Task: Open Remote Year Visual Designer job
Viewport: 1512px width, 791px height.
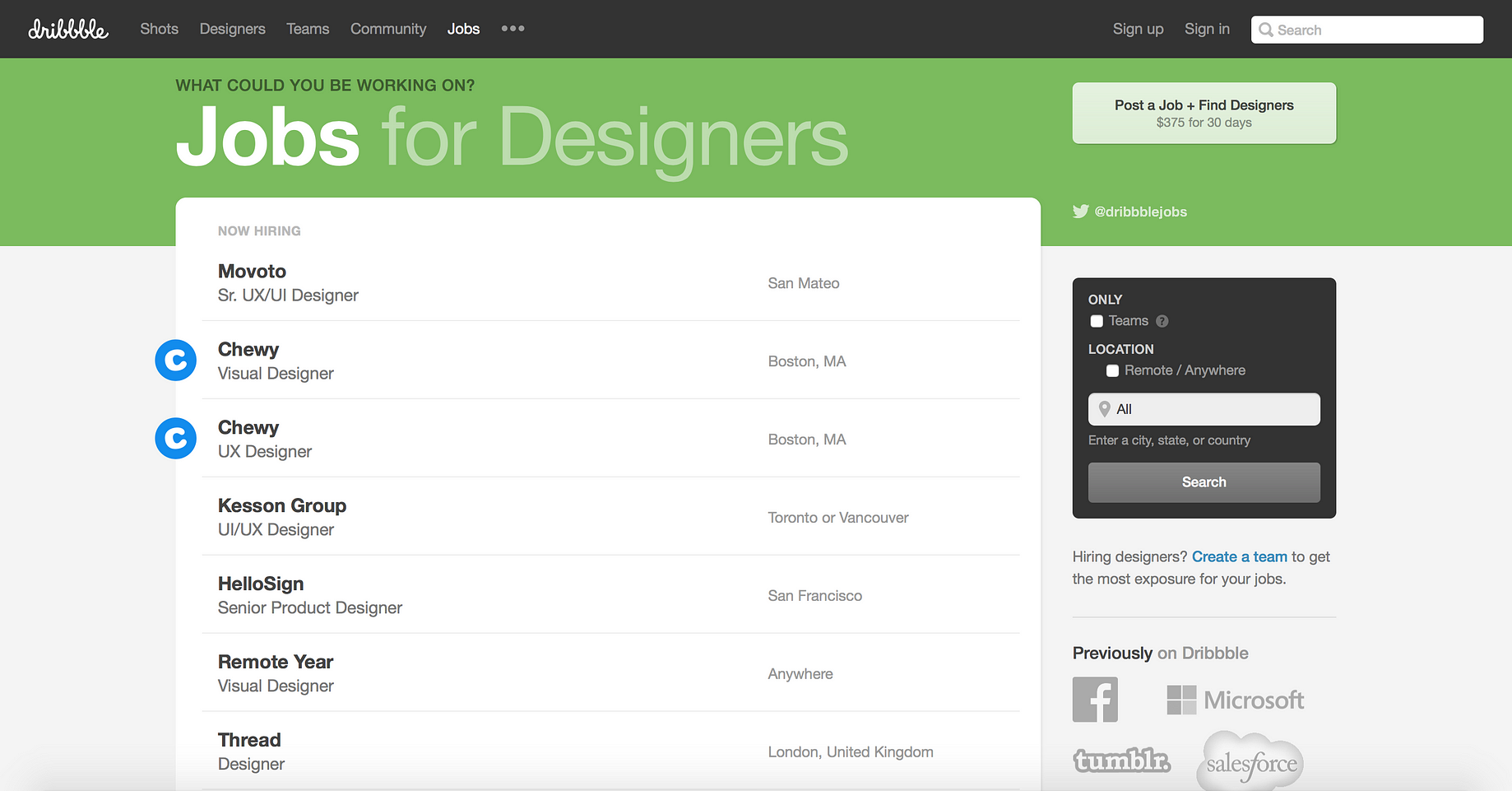Action: [610, 673]
